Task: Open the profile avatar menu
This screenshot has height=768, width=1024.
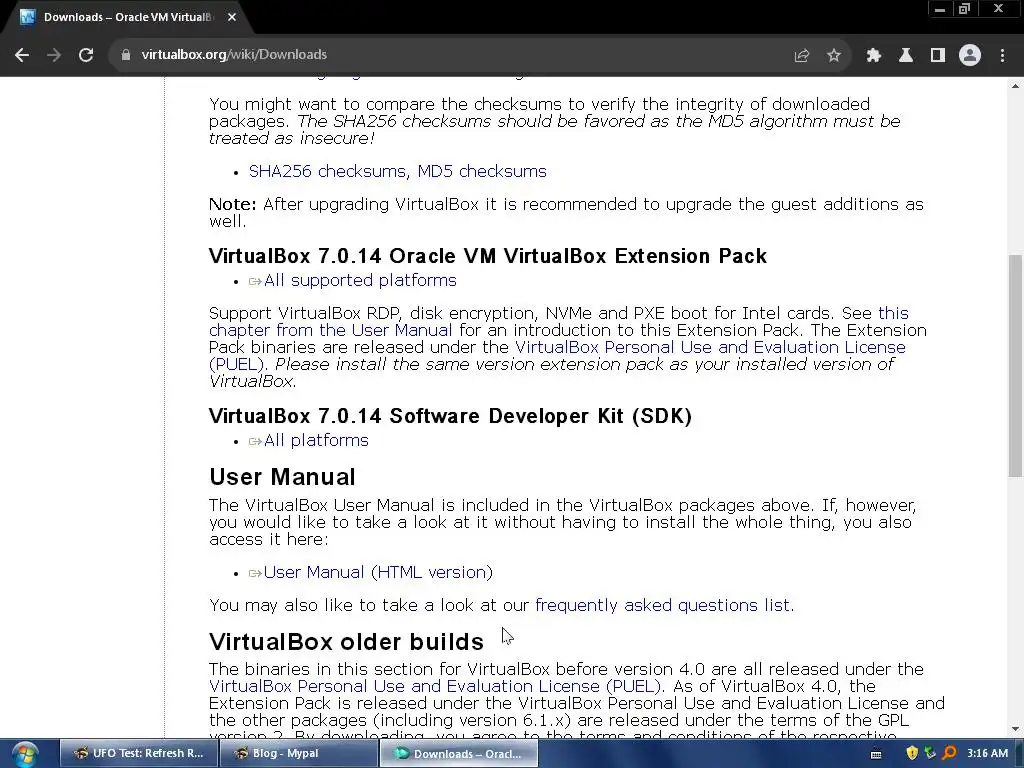Action: [970, 55]
